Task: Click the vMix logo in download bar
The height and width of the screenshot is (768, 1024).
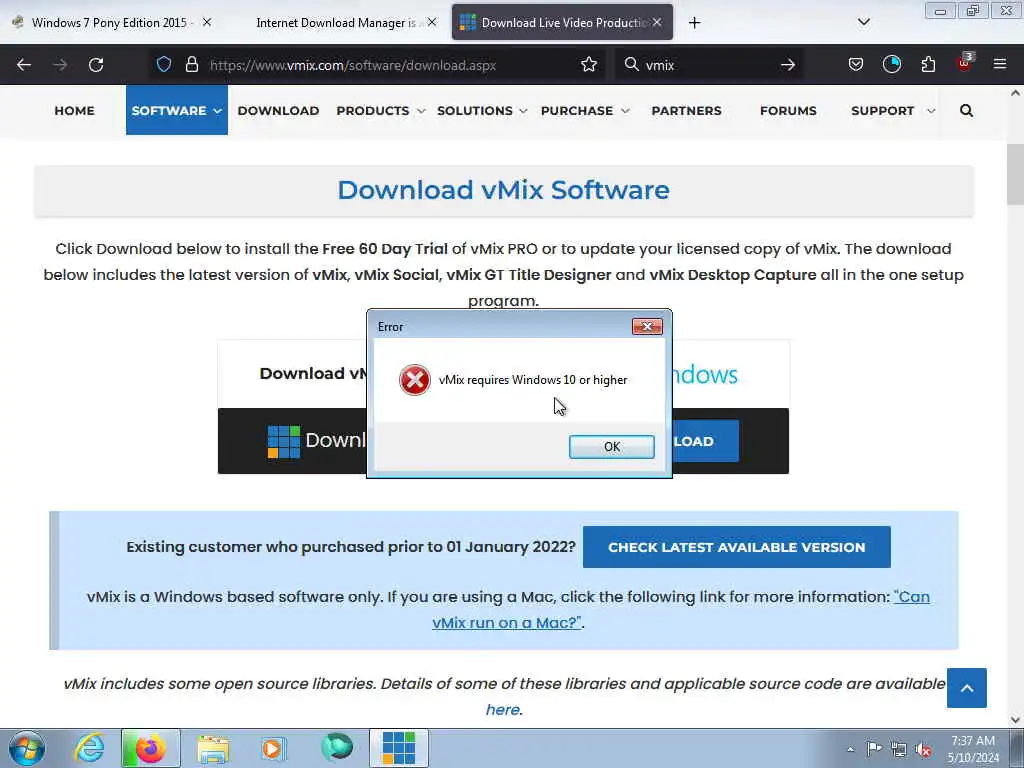Action: [284, 441]
